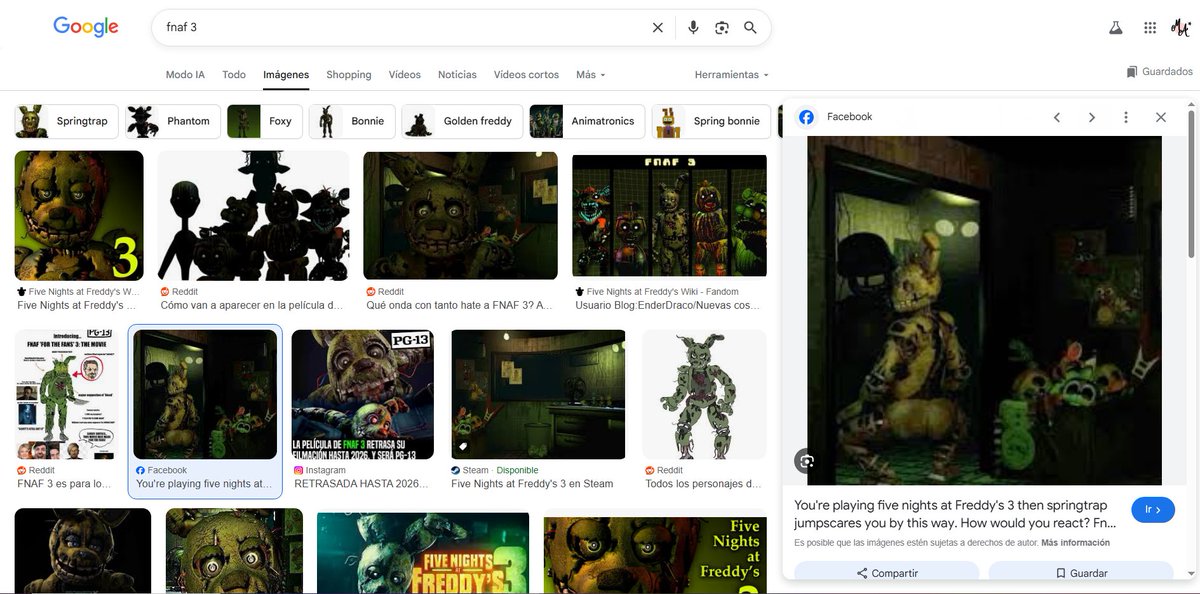Go to next image in preview panel

tap(1091, 117)
